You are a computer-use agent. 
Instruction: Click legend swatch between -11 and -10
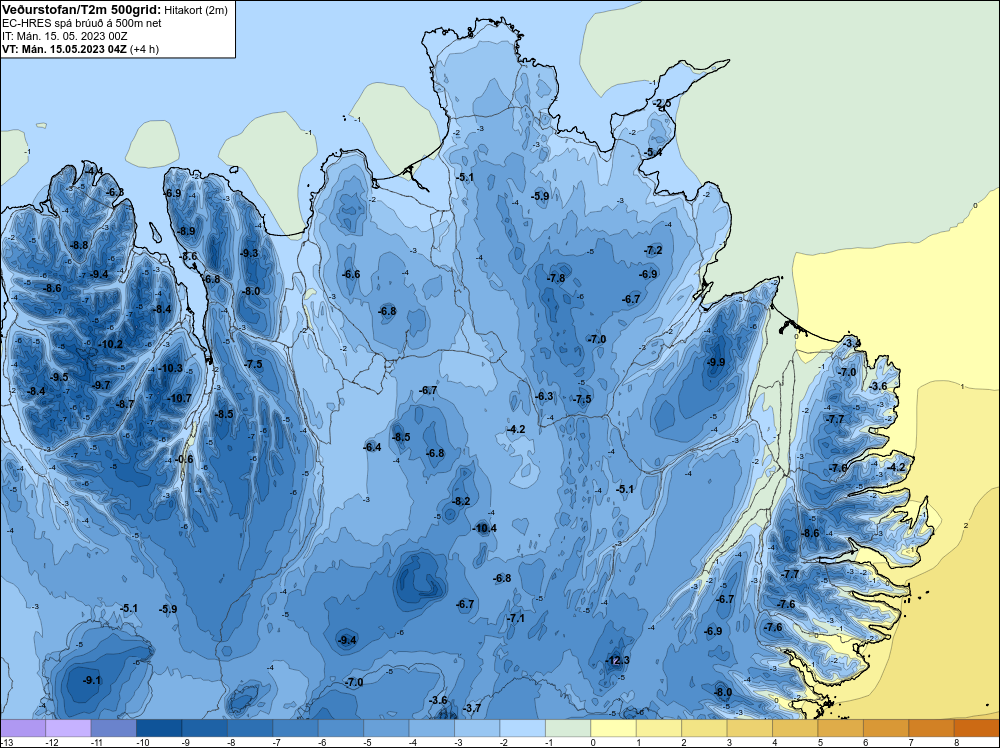click(x=114, y=728)
